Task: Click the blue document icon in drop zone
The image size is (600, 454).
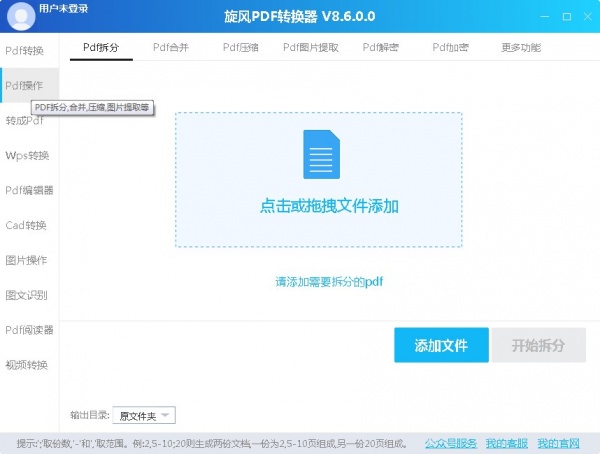Action: tap(319, 154)
